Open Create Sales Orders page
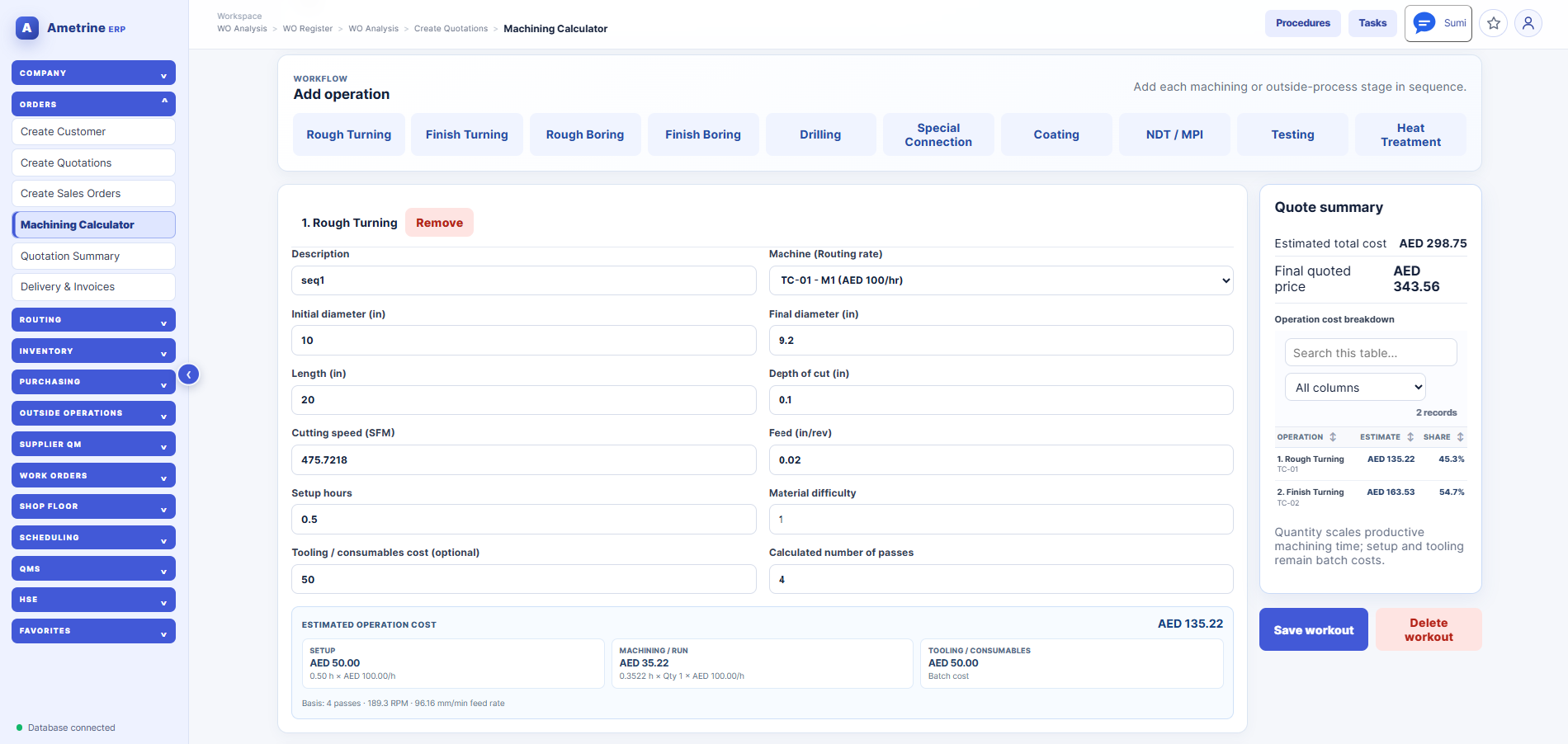This screenshot has height=744, width=1568. [93, 193]
